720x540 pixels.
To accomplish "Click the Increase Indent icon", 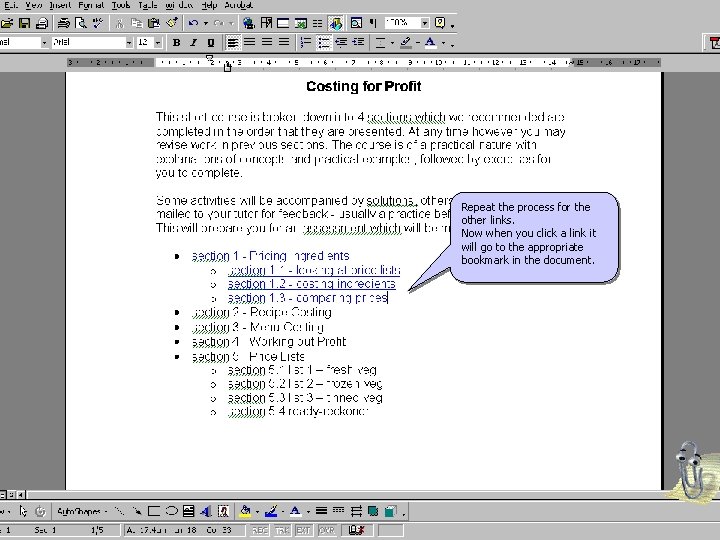I will (358, 43).
